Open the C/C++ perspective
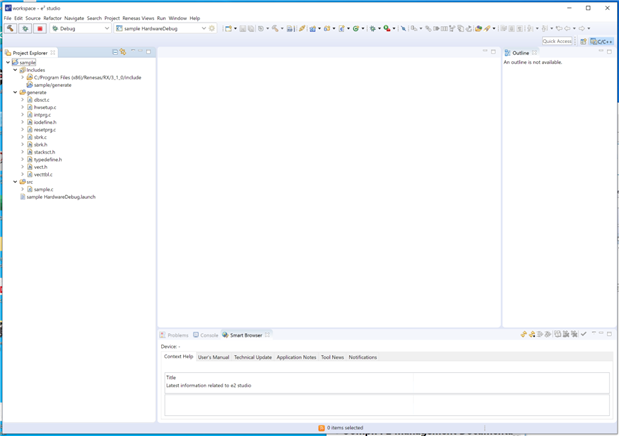Screen dimensions: 619x436 [x=601, y=41]
